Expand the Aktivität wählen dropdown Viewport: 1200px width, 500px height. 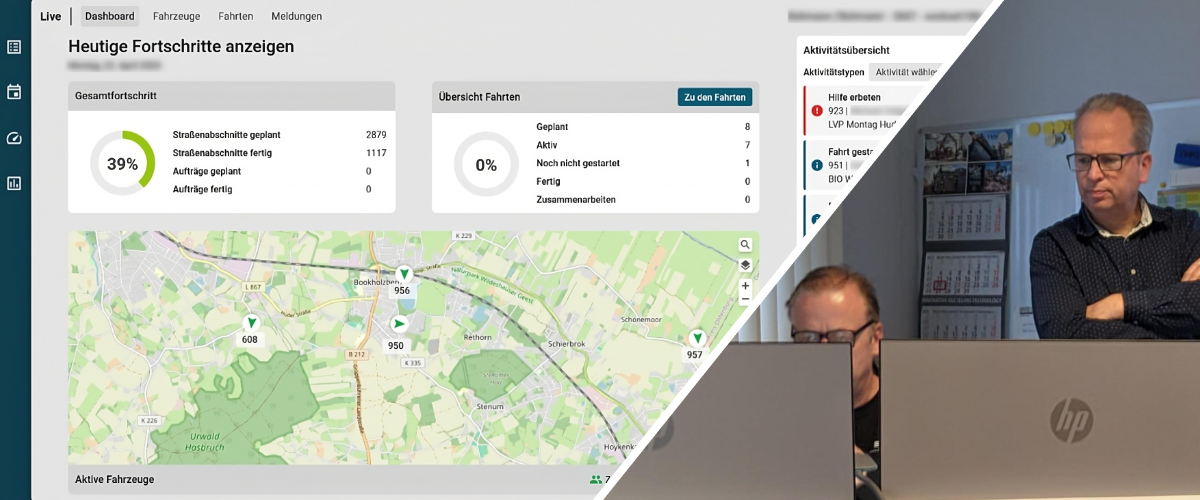pos(905,72)
